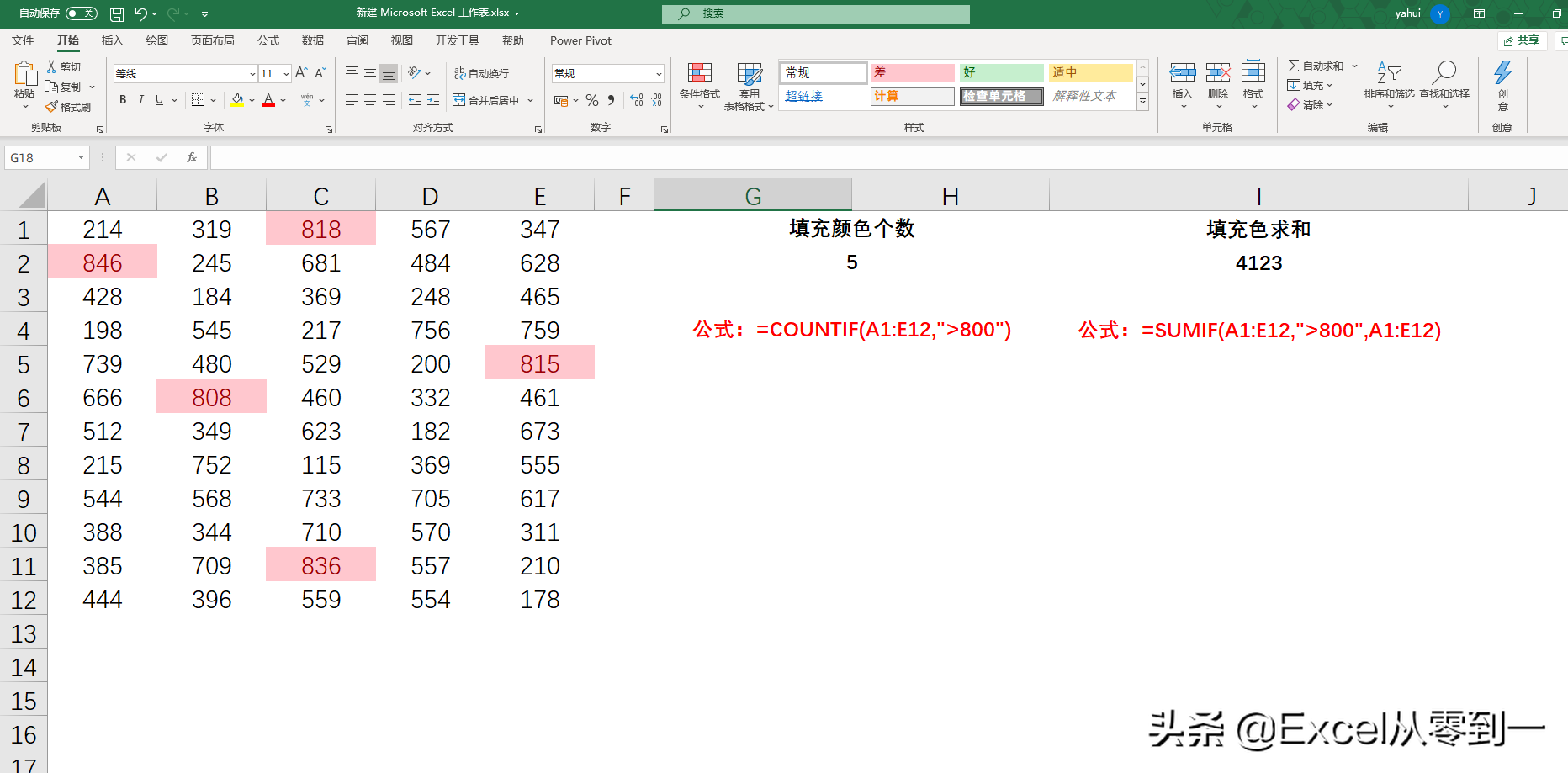Click the Borders icon
Viewport: 1568px width, 773px height.
[199, 100]
